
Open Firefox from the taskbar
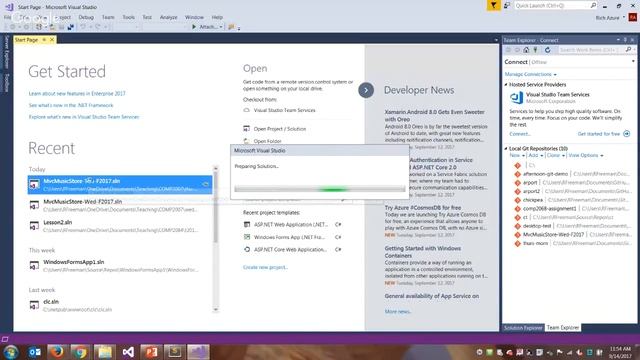pos(57,352)
